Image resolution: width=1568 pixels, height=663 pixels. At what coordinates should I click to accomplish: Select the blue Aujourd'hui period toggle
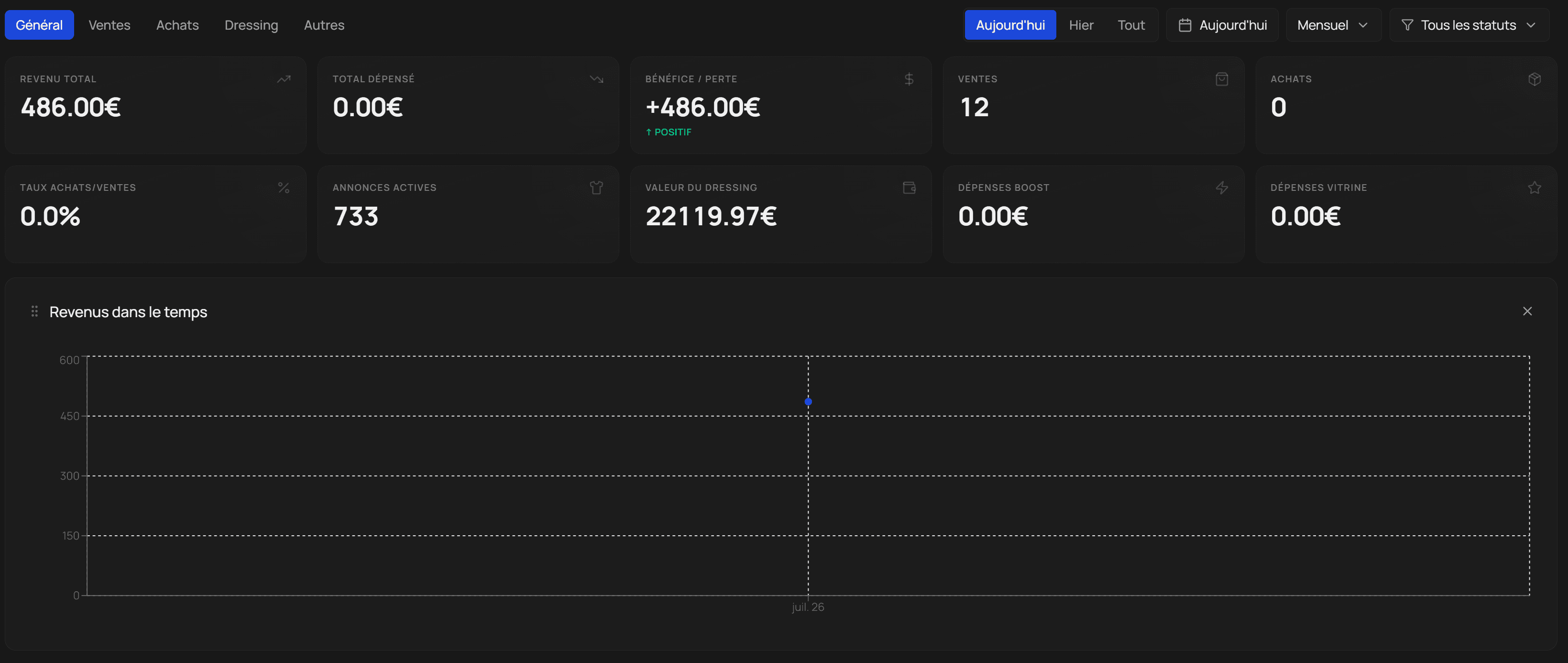pos(1010,25)
